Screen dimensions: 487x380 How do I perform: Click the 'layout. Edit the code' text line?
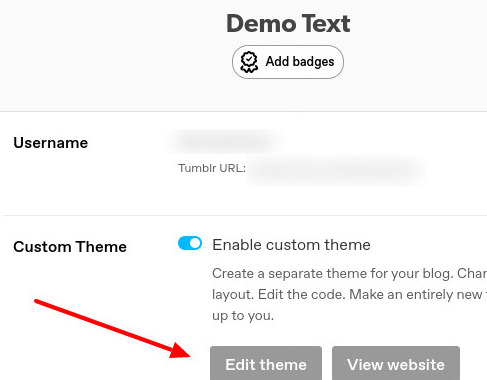349,295
